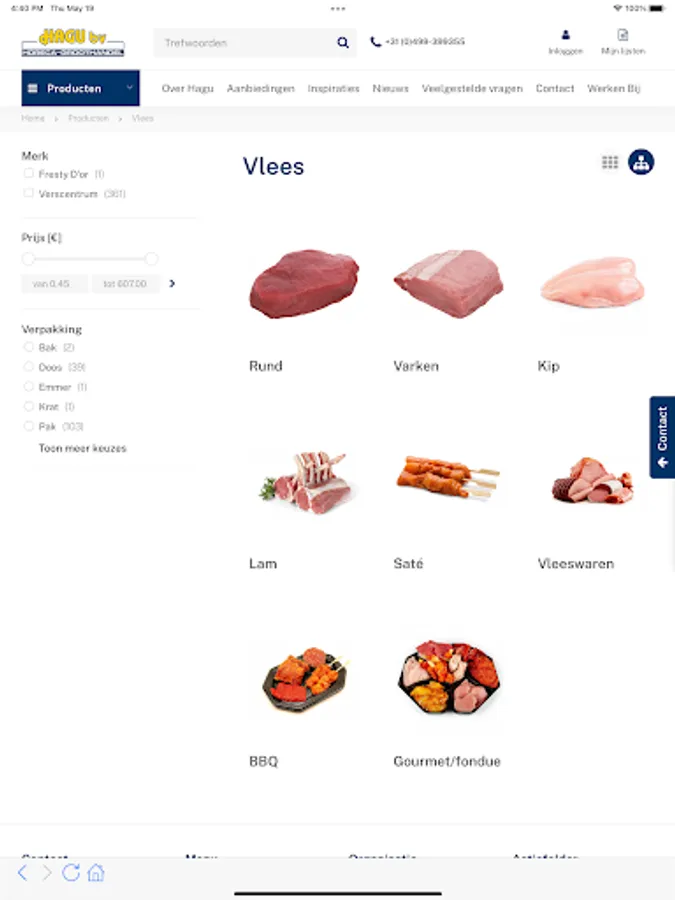Select the category tree view icon
Screen dimensions: 675x900
tap(641, 162)
